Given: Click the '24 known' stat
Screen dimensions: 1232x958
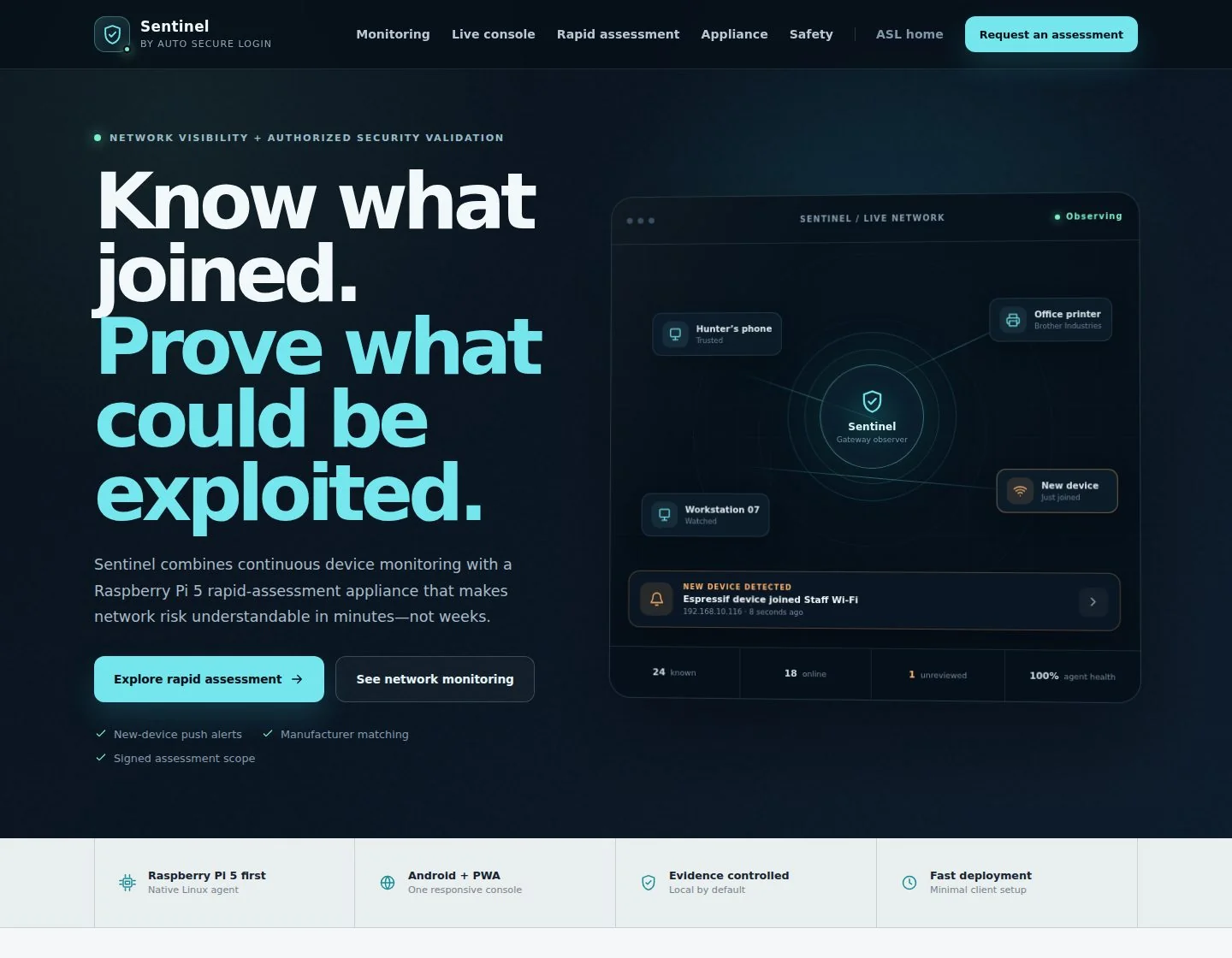Looking at the screenshot, I should (x=674, y=672).
